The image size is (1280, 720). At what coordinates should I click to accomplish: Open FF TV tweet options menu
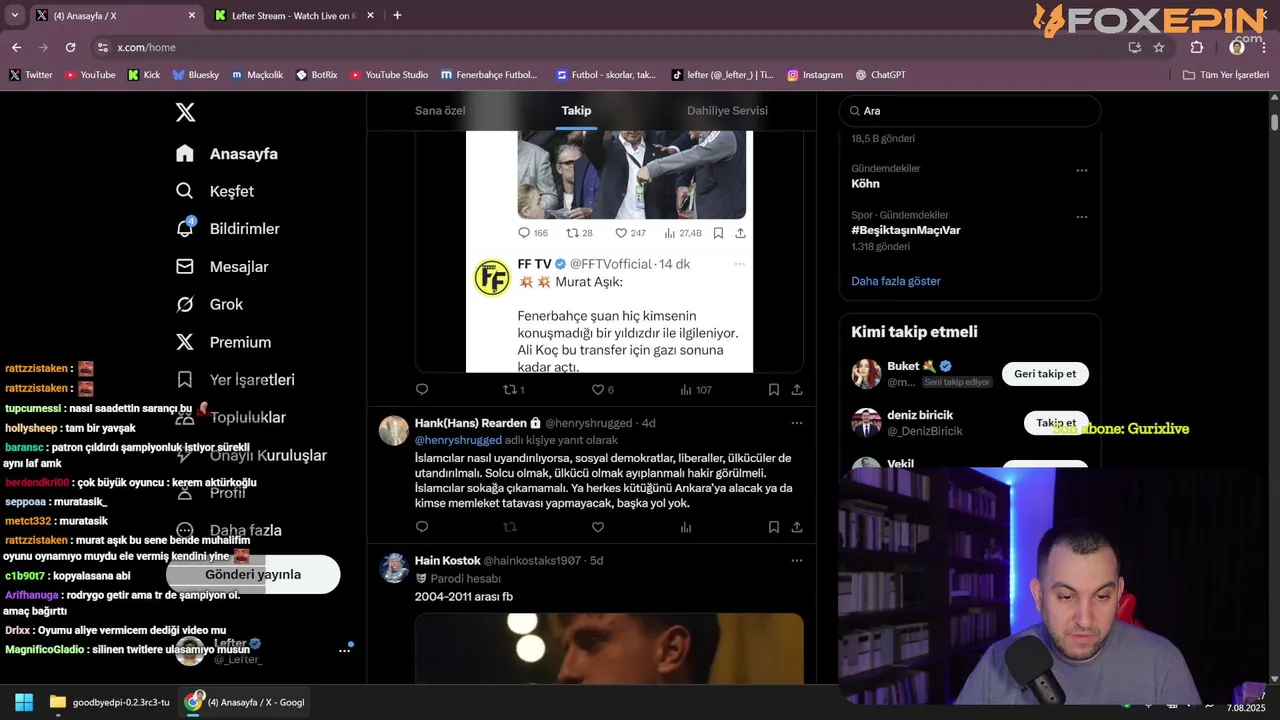(740, 264)
